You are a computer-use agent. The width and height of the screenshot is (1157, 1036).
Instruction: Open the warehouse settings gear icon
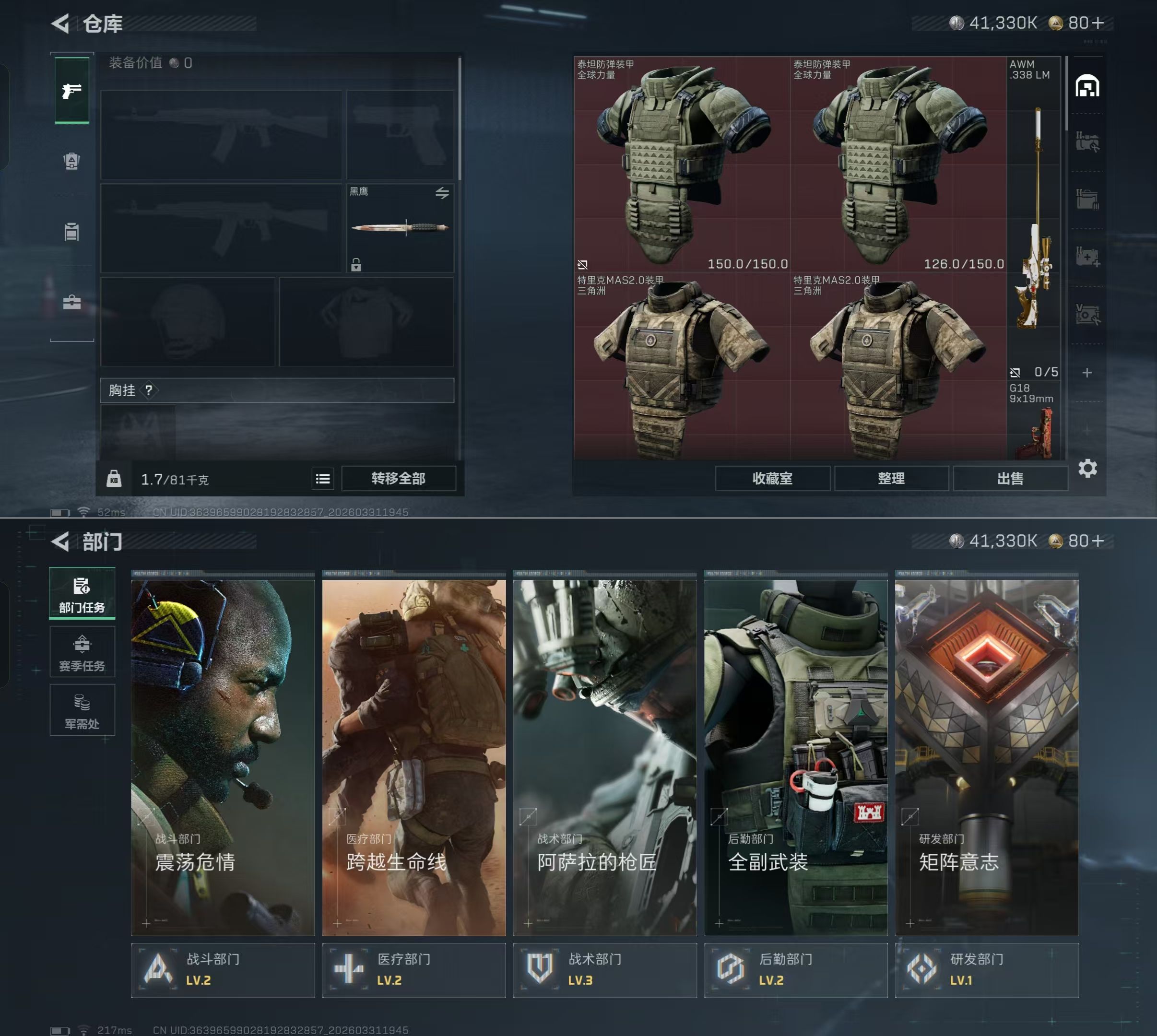pos(1087,468)
